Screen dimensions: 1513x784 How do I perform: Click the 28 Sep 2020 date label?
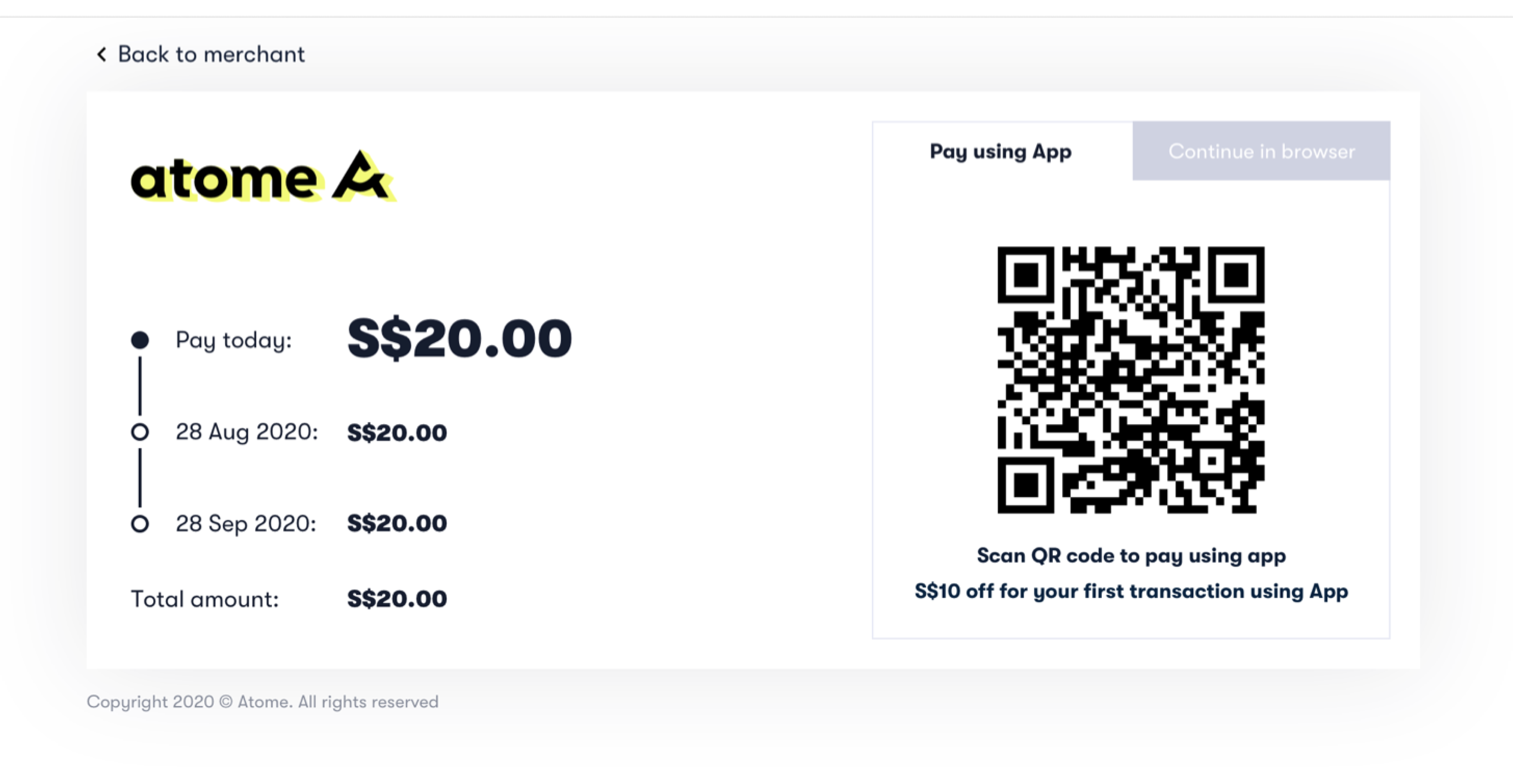click(246, 524)
